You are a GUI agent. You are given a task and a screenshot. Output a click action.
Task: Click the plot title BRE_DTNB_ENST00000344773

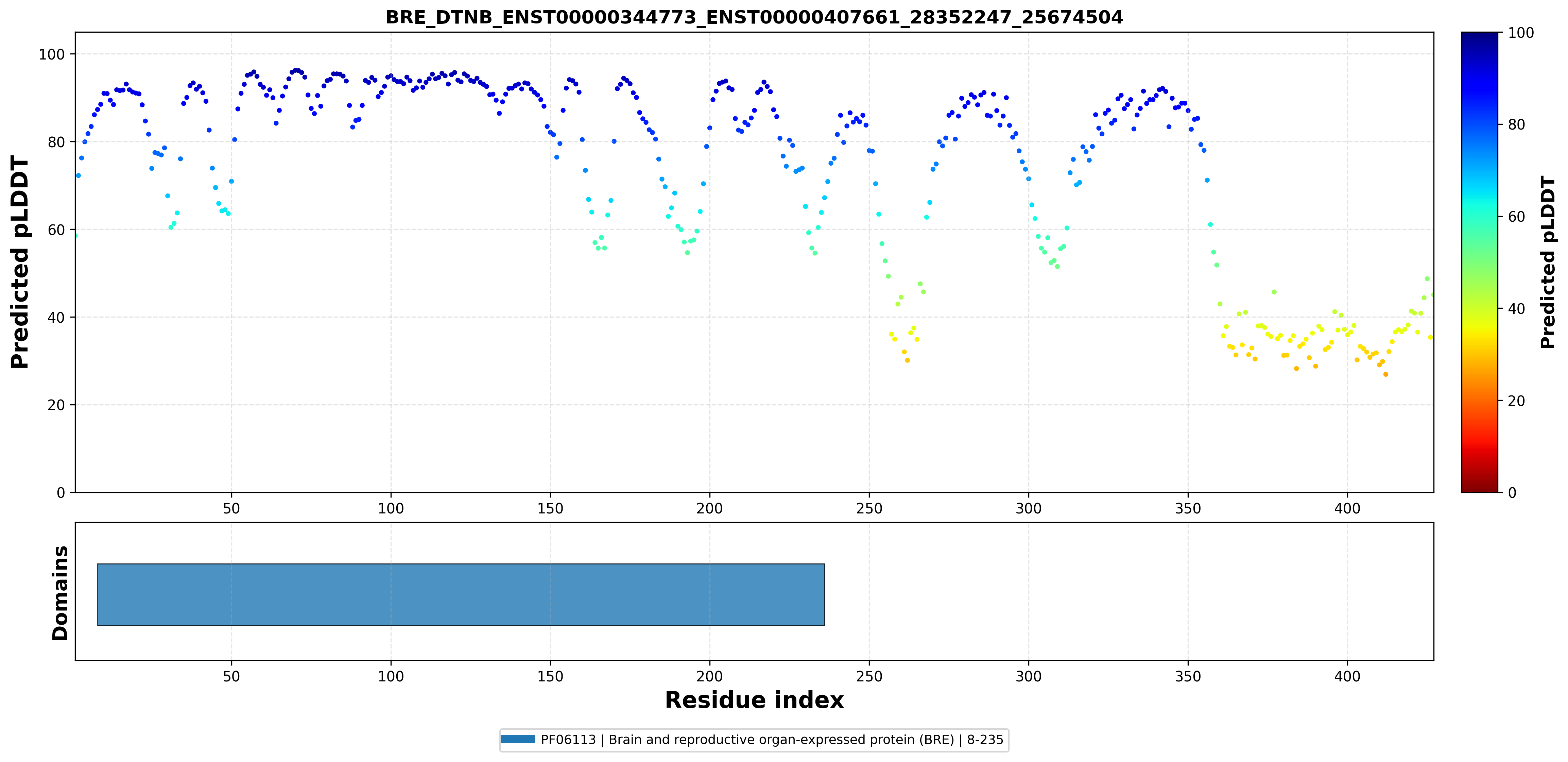[754, 17]
